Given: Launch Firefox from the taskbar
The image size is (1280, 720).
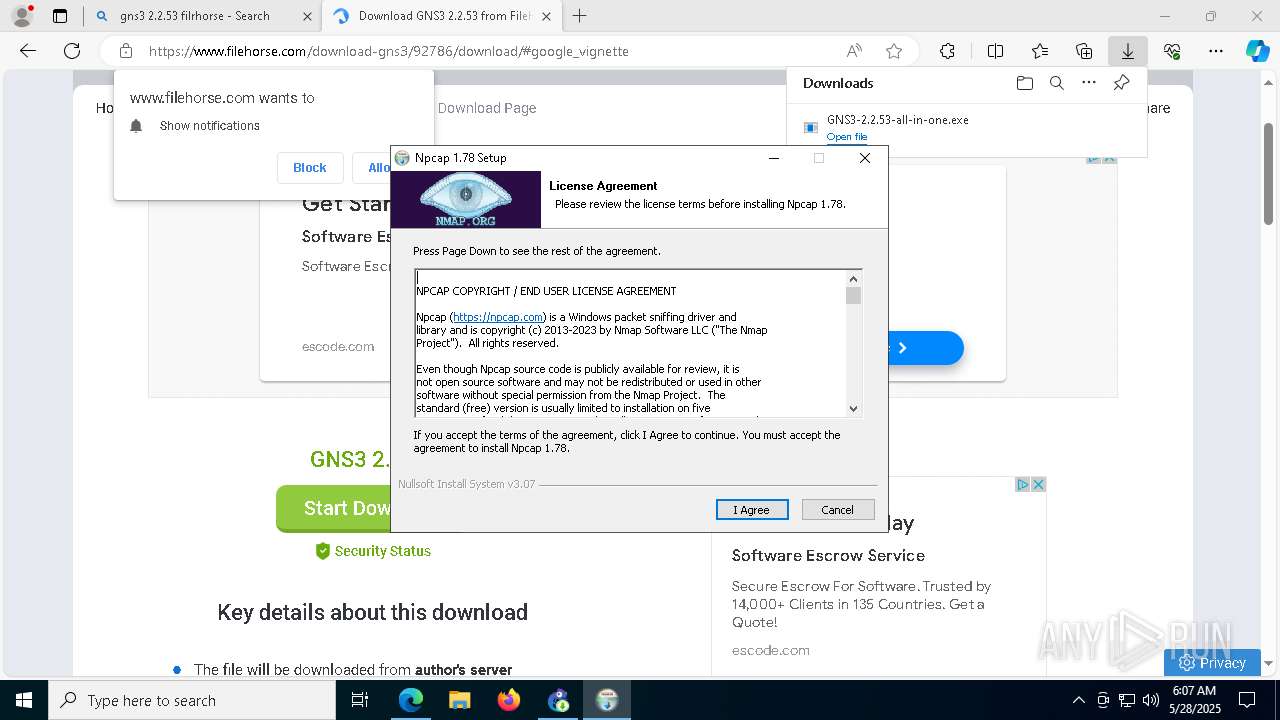Looking at the screenshot, I should coord(508,700).
